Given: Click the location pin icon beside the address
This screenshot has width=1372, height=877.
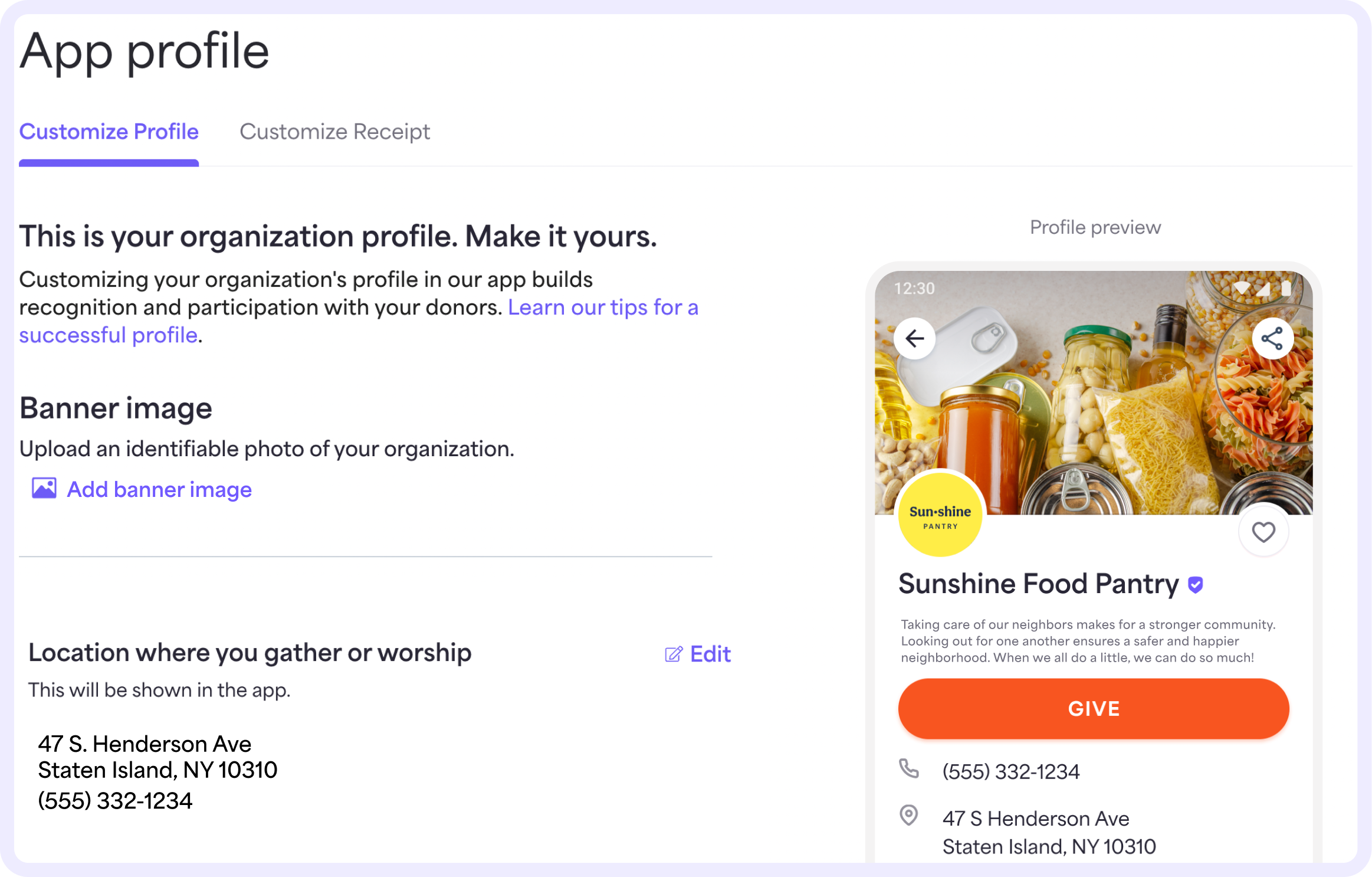Looking at the screenshot, I should click(909, 816).
